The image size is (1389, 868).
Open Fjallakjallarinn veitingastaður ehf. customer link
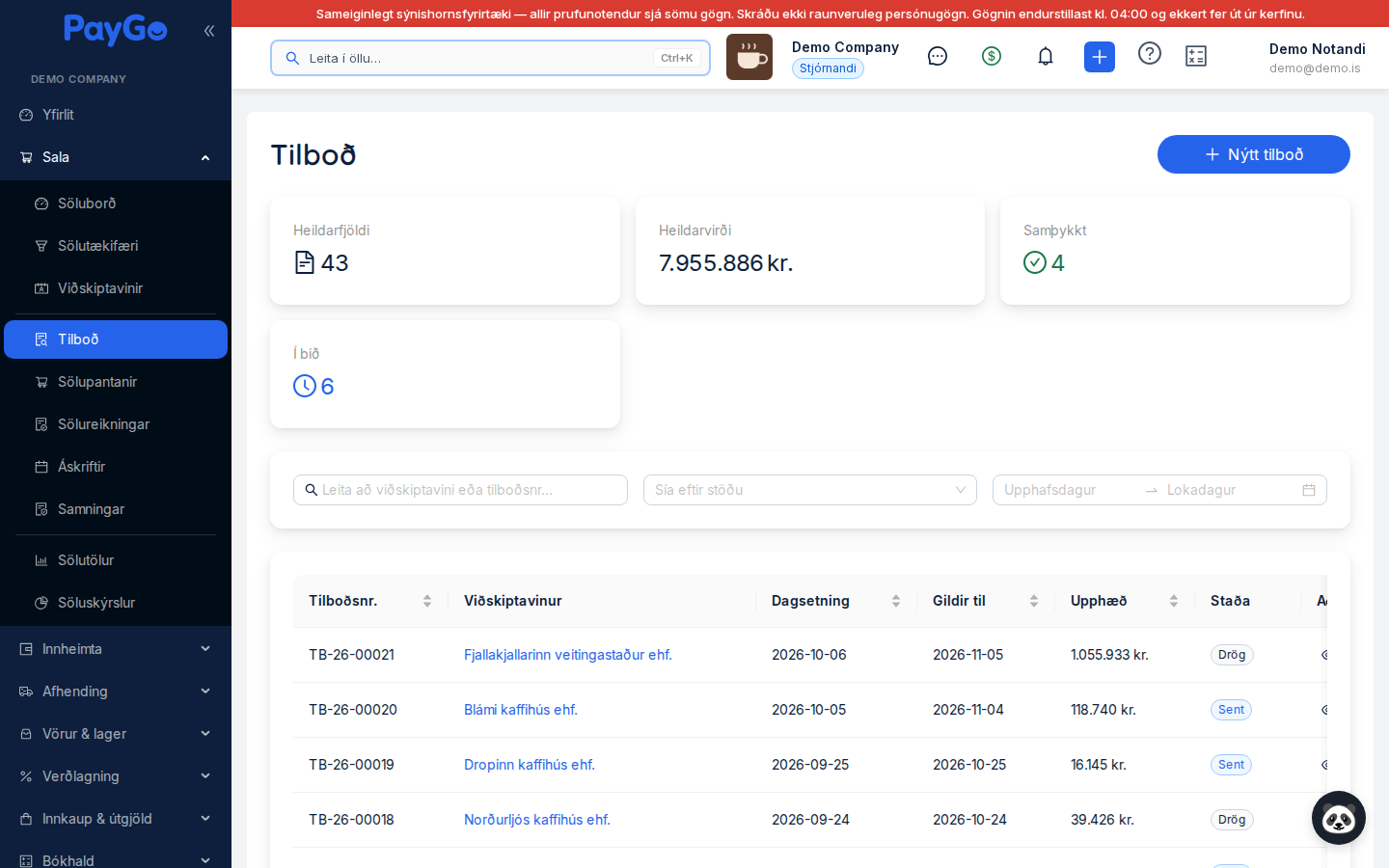point(568,655)
